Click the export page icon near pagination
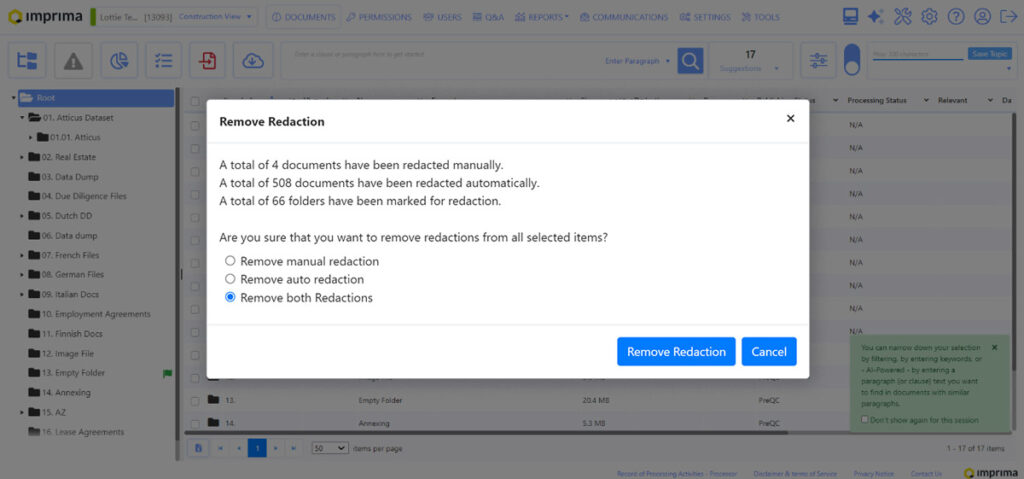Viewport: 1024px width, 479px height. point(197,448)
